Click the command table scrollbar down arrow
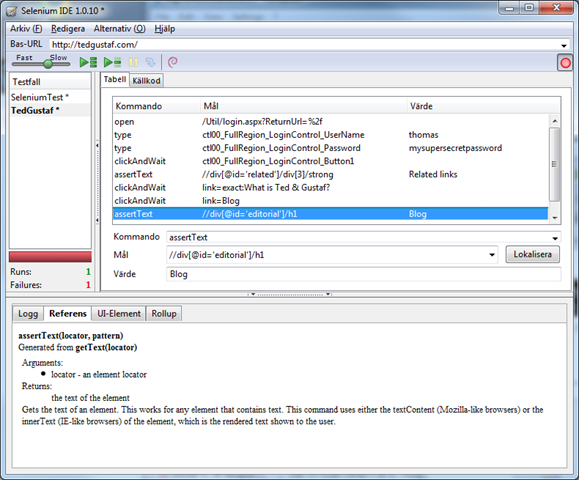 pyautogui.click(x=554, y=218)
